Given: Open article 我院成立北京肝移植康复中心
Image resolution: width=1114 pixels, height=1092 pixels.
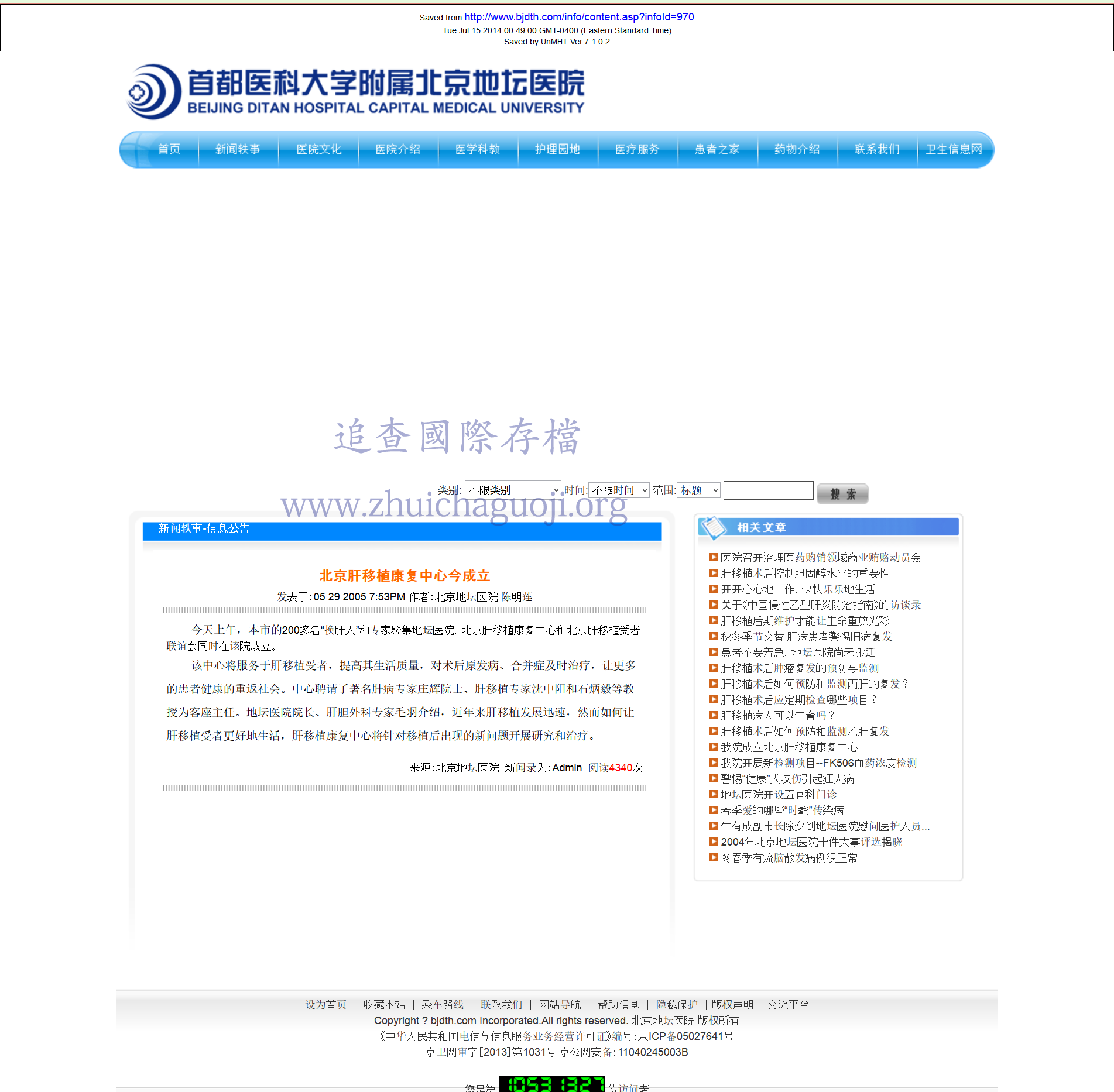Looking at the screenshot, I should (789, 747).
